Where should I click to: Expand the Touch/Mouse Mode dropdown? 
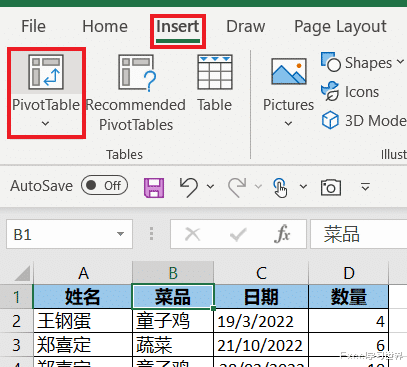pos(303,186)
